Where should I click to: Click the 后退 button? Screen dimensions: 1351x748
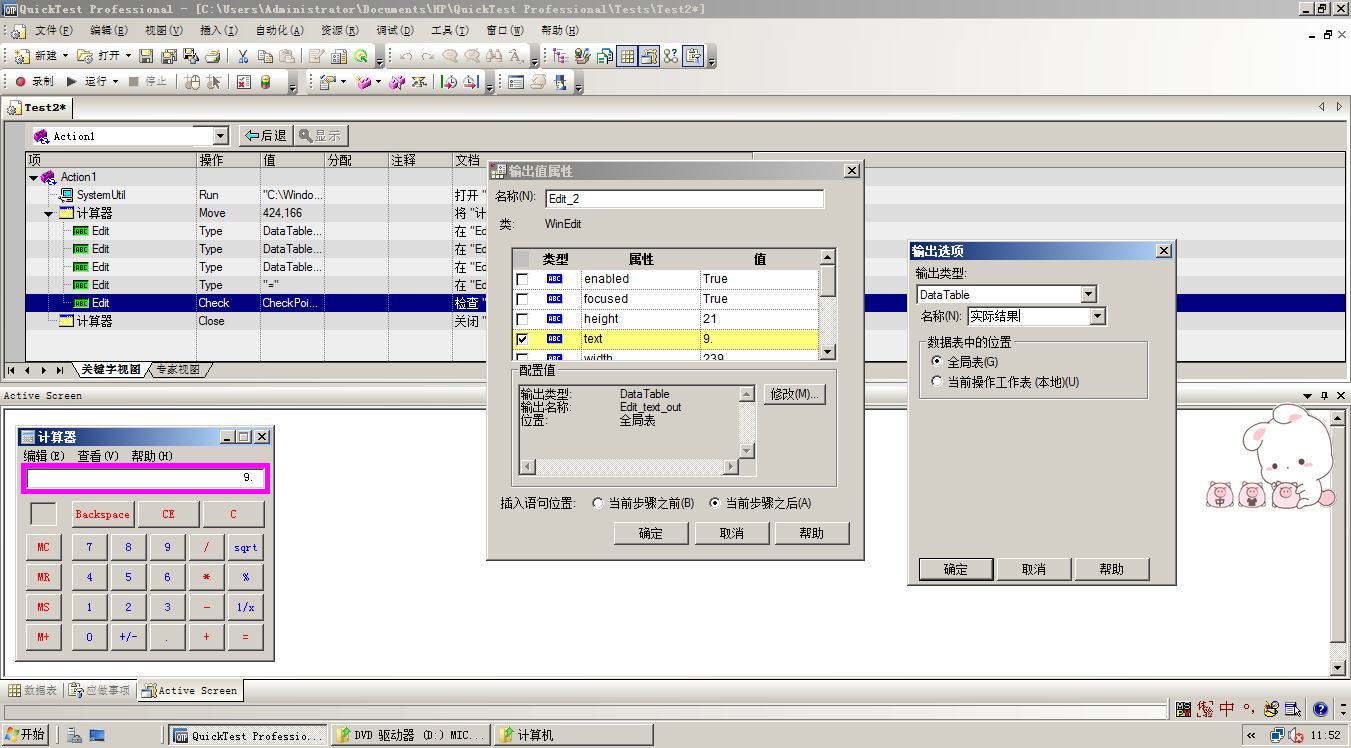pyautogui.click(x=265, y=136)
